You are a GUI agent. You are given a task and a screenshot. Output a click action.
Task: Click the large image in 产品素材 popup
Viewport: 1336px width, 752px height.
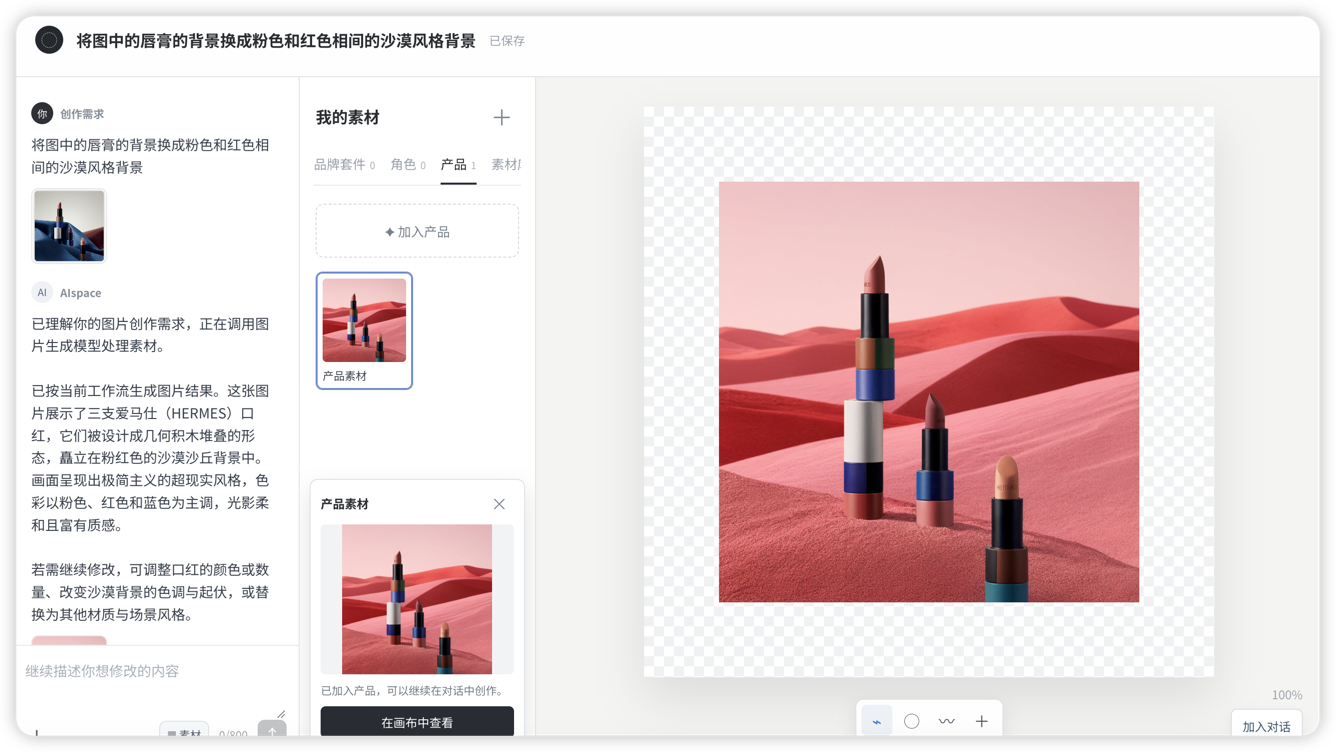tap(417, 599)
